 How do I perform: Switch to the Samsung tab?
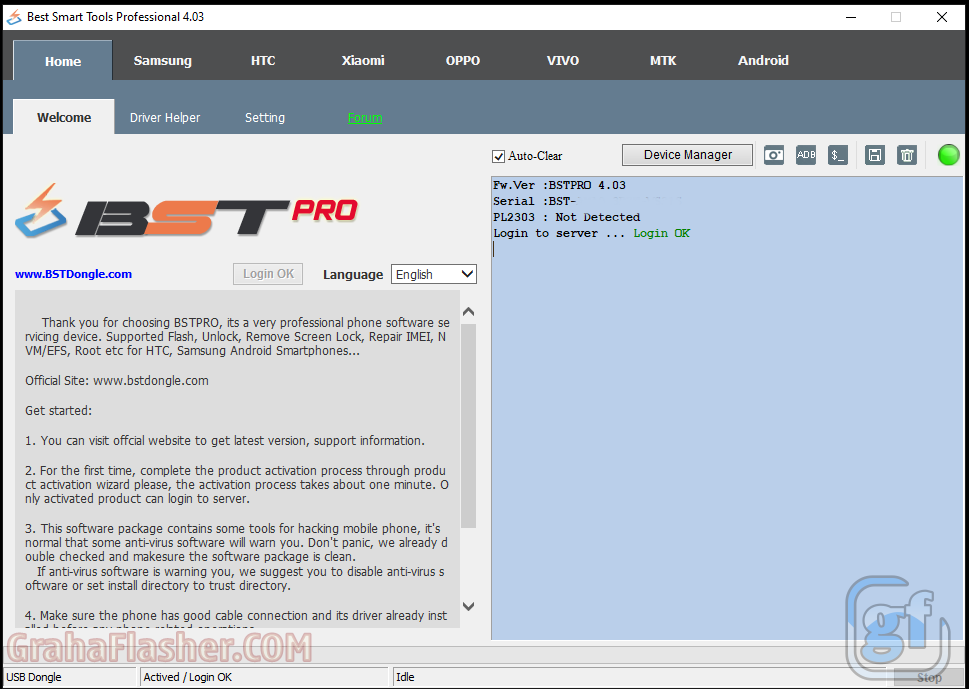point(163,61)
